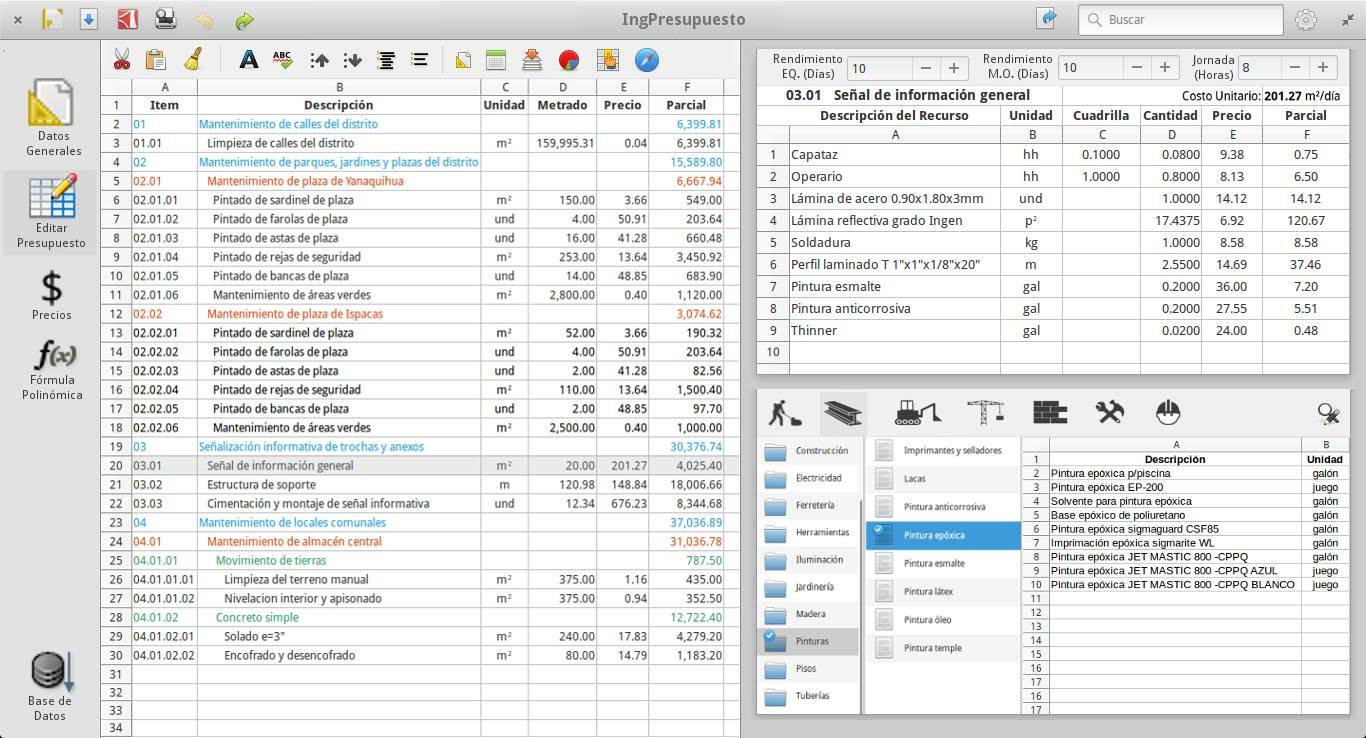This screenshot has height=738, width=1366.
Task: Select the Electricidad folder
Action: (x=808, y=478)
